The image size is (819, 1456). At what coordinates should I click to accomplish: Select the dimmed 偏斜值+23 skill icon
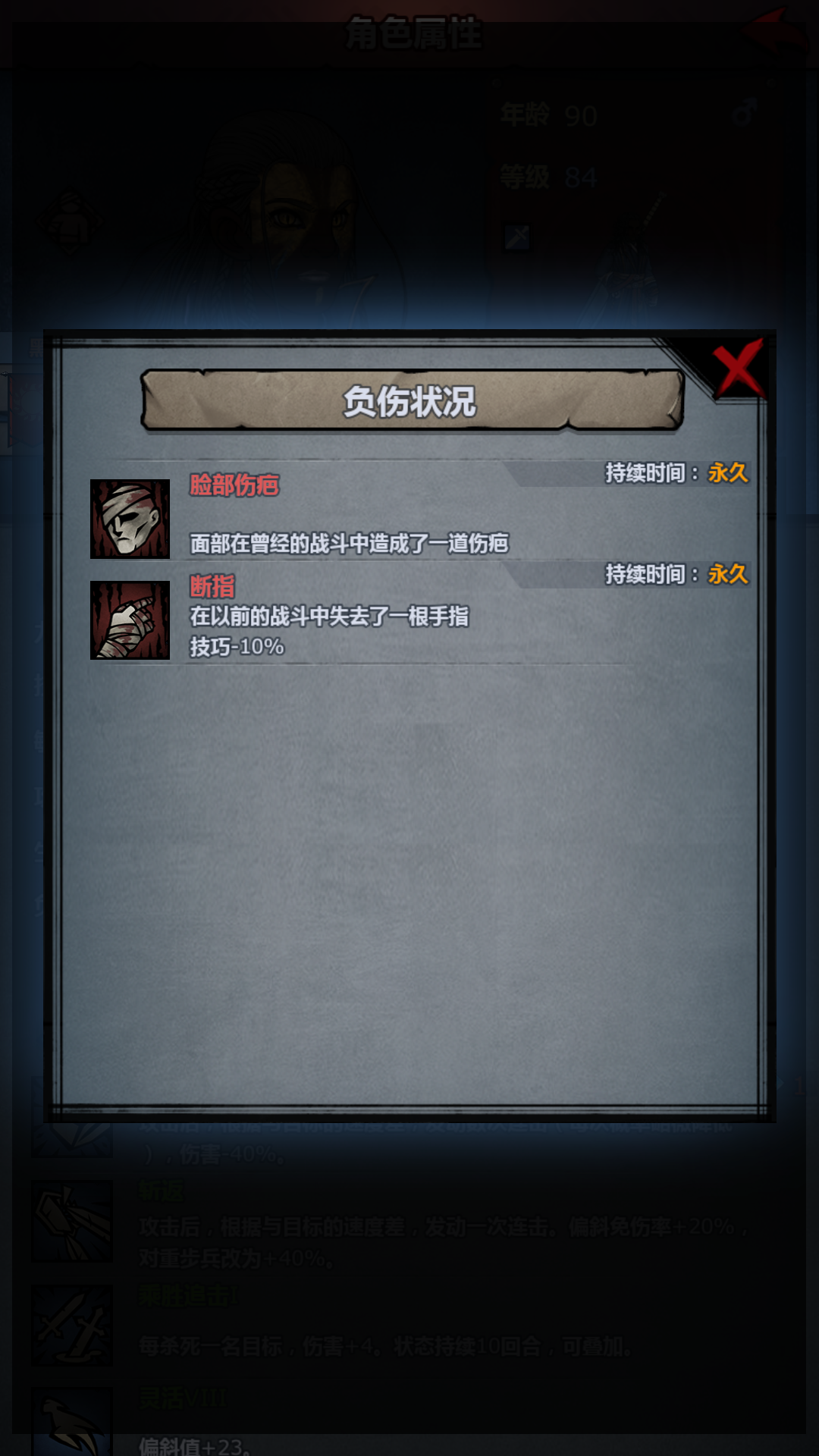click(72, 1422)
